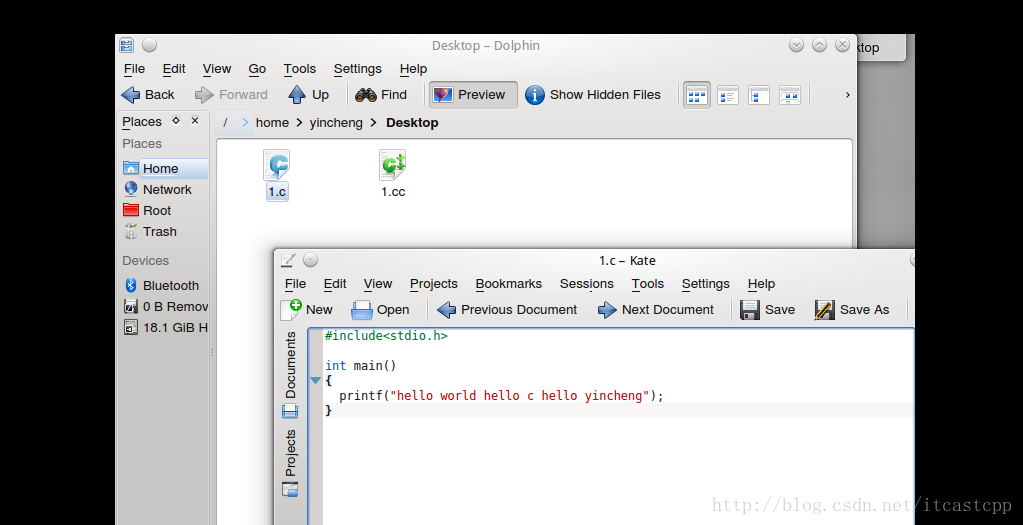Expand breadcrumb arrow after home

299,123
